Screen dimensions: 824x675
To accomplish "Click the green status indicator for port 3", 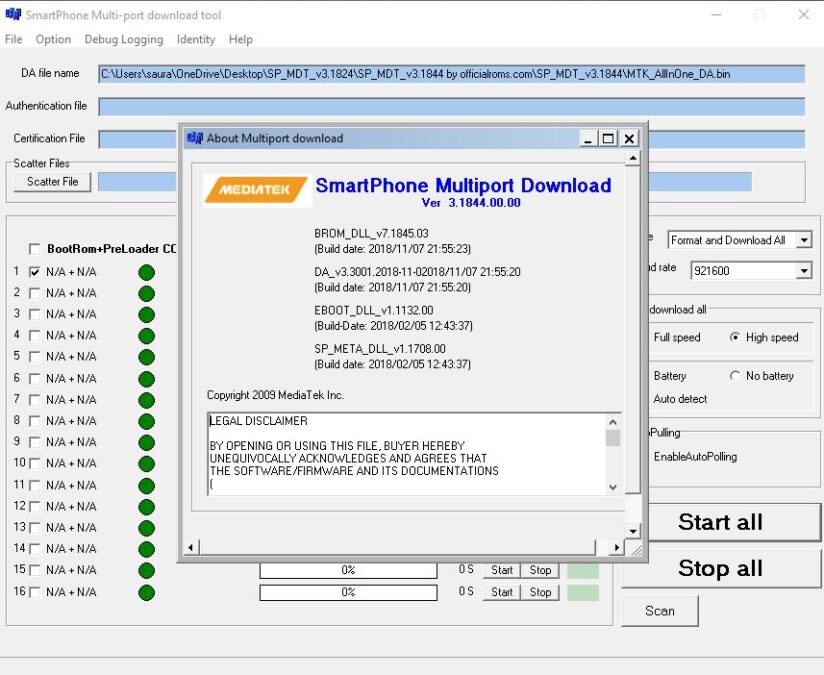I will pyautogui.click(x=147, y=314).
